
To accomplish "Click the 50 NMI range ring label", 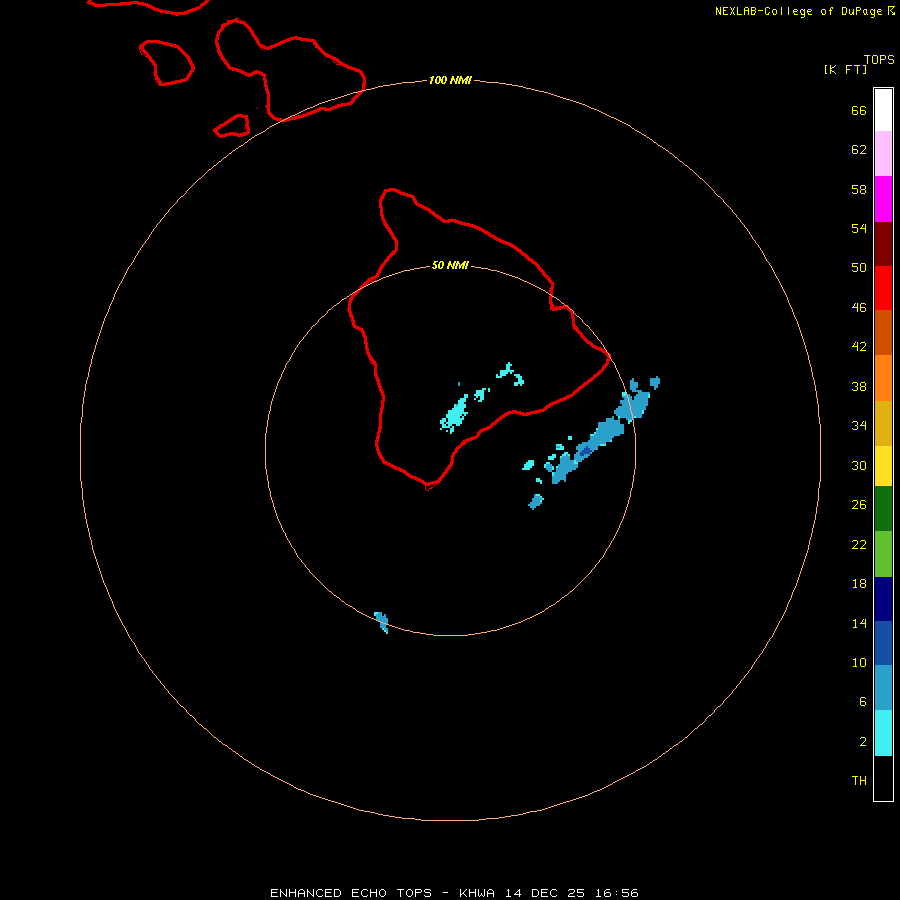I will 450,265.
